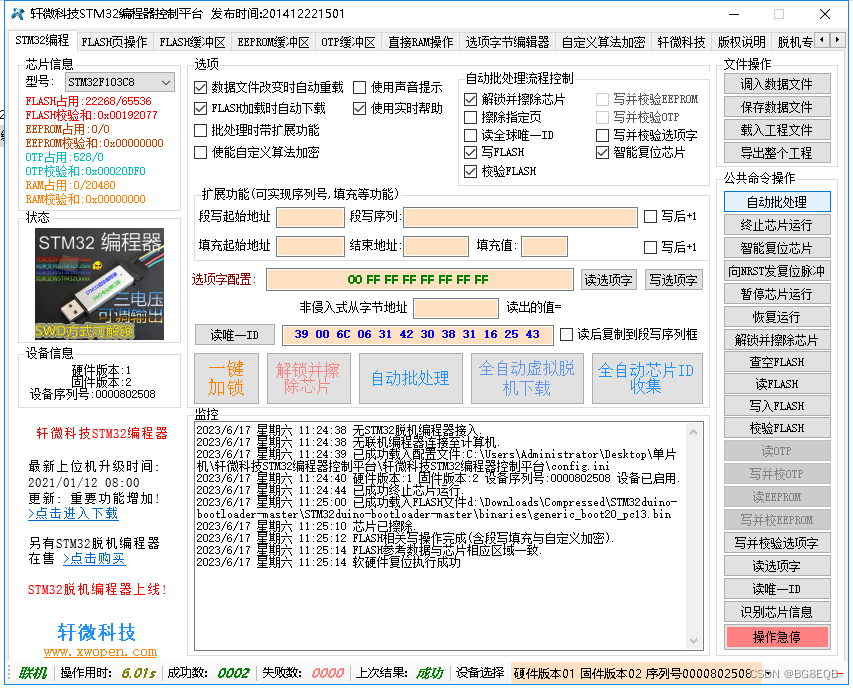The width and height of the screenshot is (853, 689).
Task: Enable 使用声音提示 checkbox
Action: coord(360,88)
